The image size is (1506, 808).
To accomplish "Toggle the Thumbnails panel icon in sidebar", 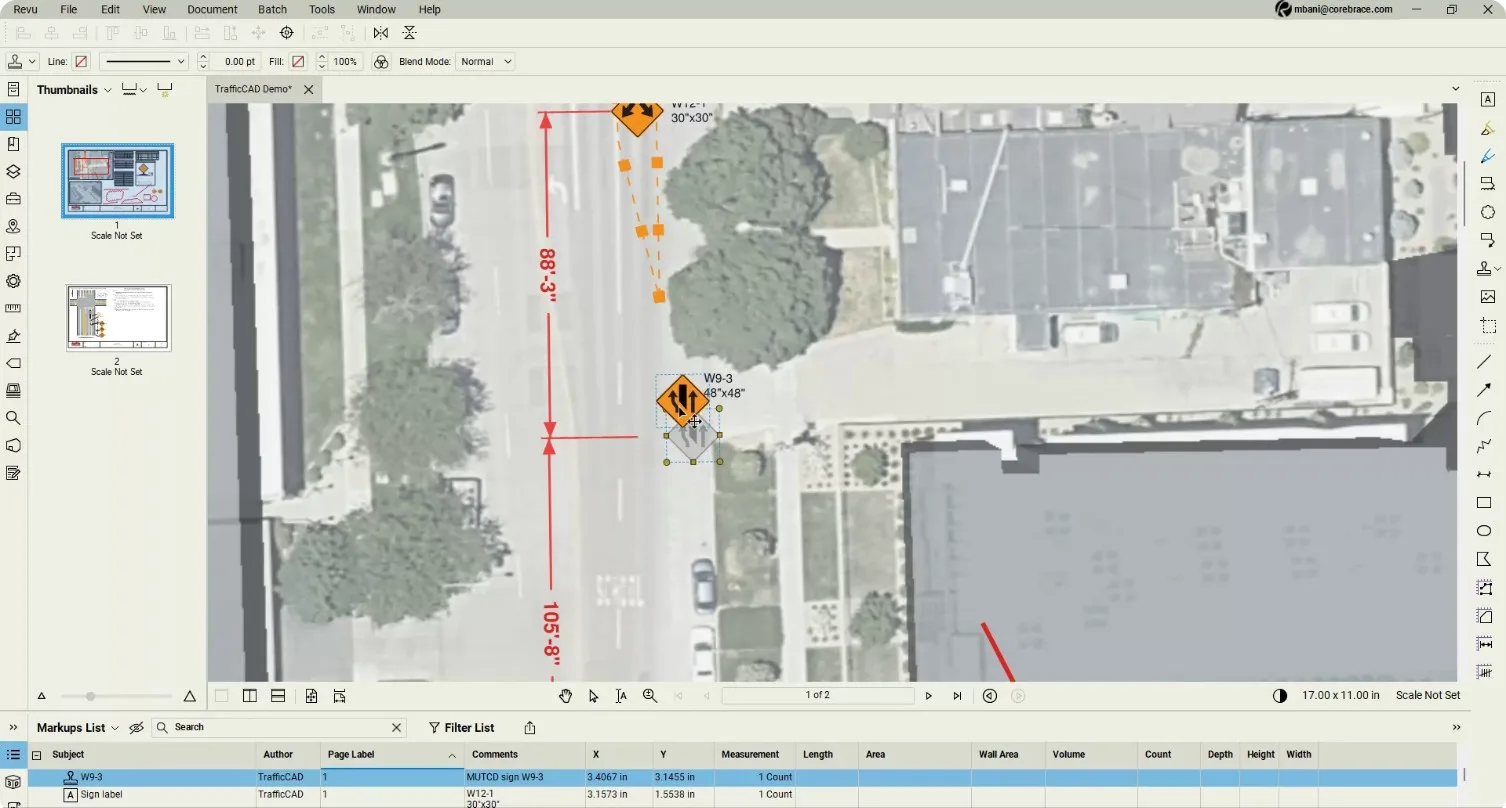I will 13,117.
